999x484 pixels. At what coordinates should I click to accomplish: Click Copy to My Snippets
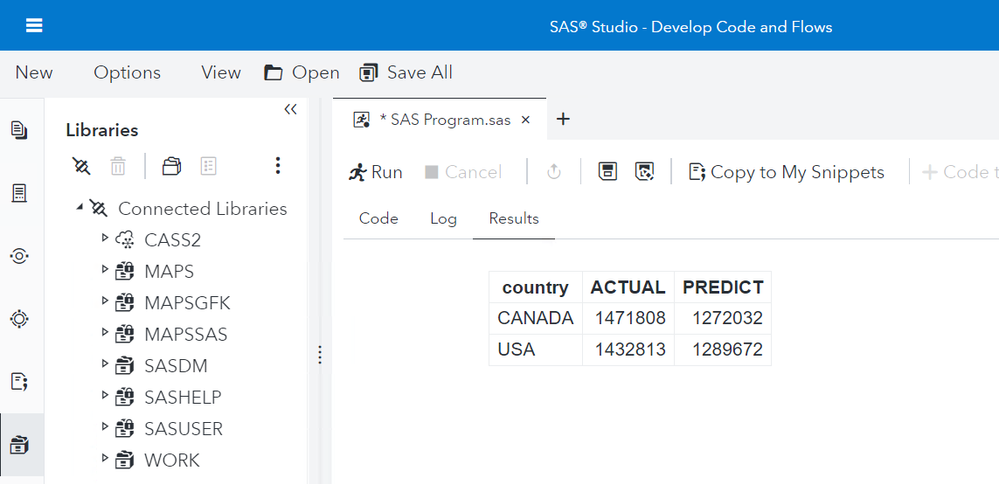(787, 172)
